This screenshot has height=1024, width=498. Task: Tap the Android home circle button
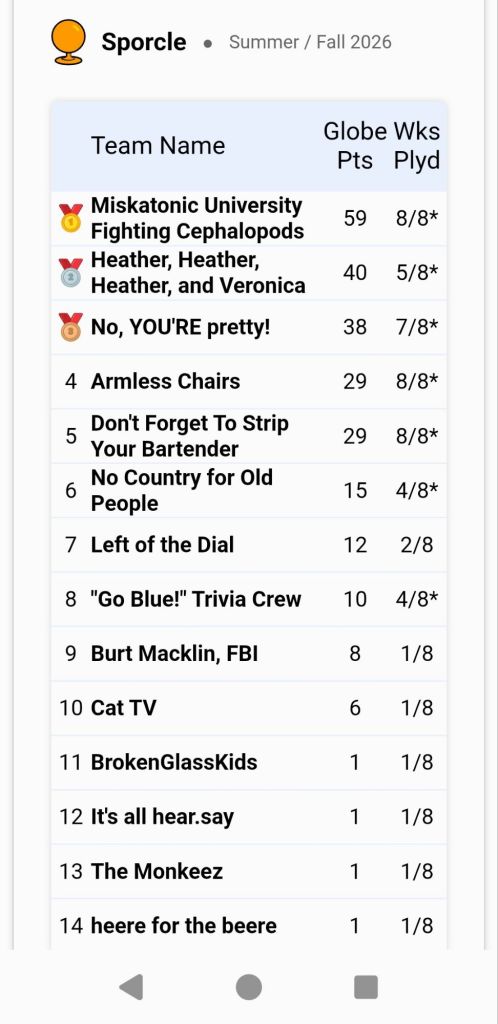[249, 987]
